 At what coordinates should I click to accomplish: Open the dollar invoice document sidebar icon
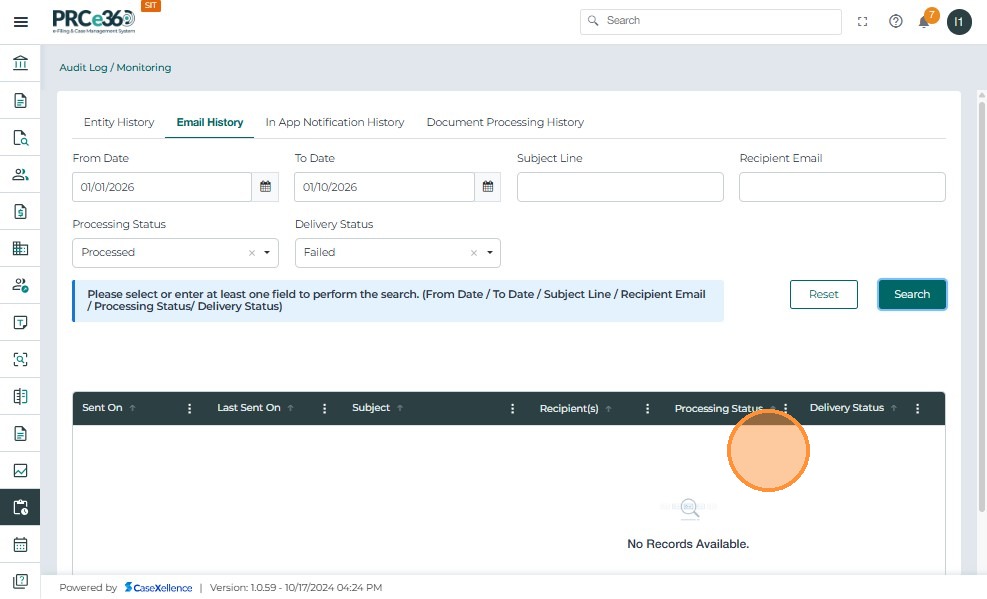[20, 211]
